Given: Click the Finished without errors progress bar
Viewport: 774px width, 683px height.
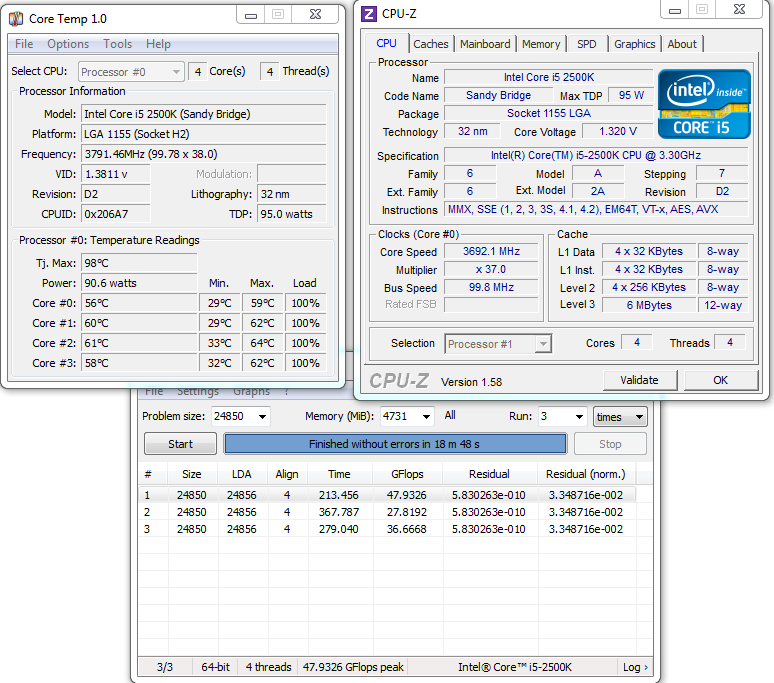Looking at the screenshot, I should click(395, 444).
